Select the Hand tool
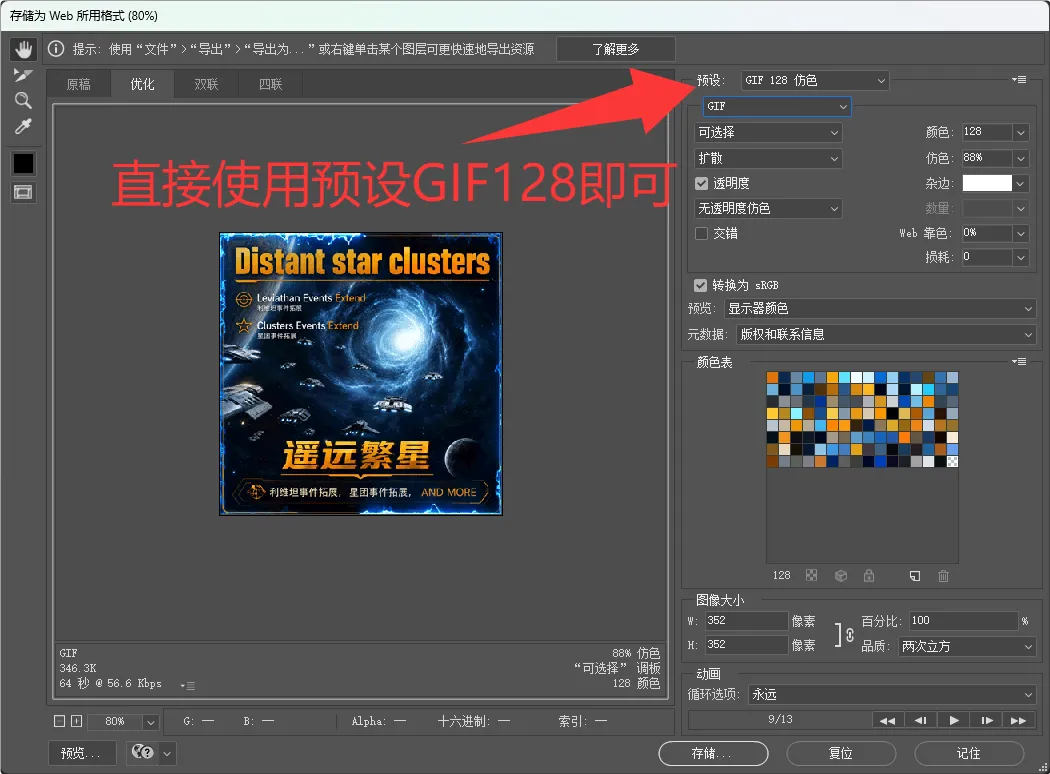The height and width of the screenshot is (774, 1050). (x=23, y=49)
